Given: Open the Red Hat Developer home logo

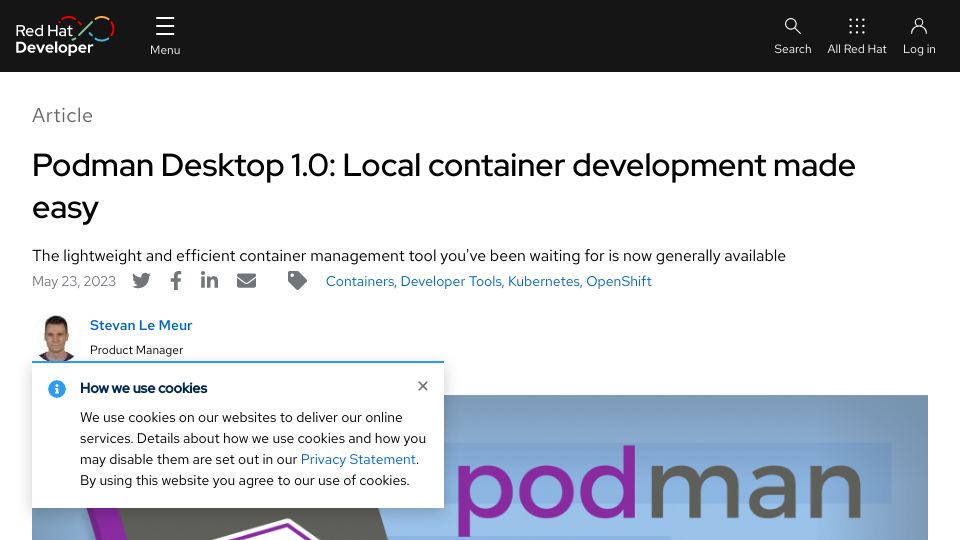Looking at the screenshot, I should coord(65,36).
